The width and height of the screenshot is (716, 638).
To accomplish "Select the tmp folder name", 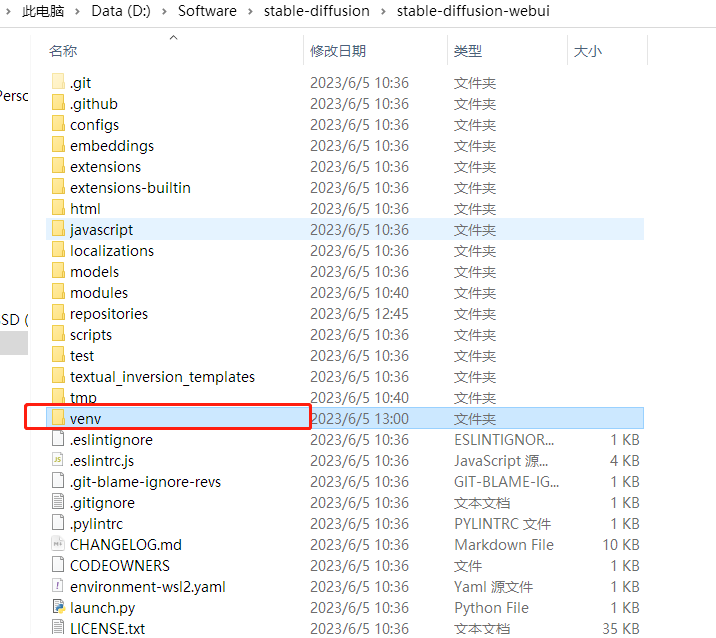I will tap(83, 398).
